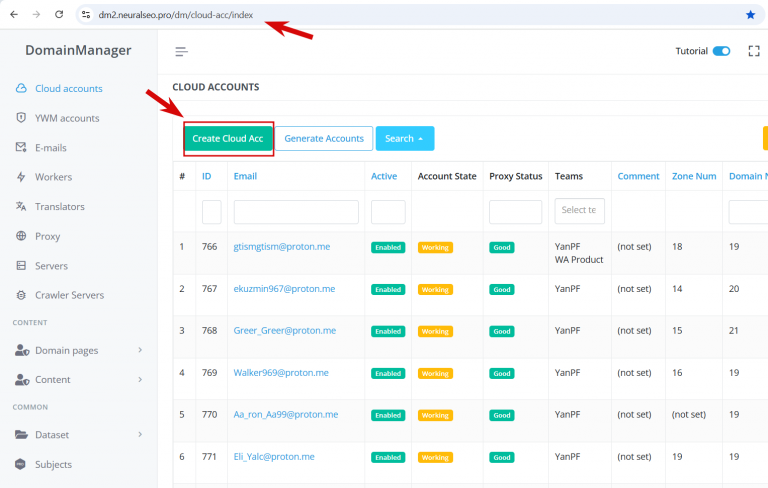
Task: Click the browser back arrow
Action: 14,15
